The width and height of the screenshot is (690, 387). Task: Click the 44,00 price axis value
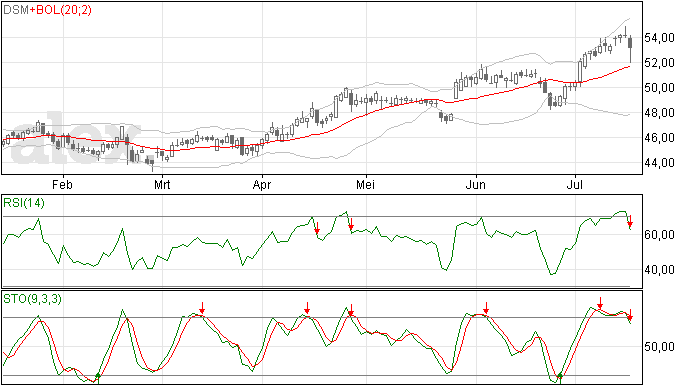[x=659, y=163]
